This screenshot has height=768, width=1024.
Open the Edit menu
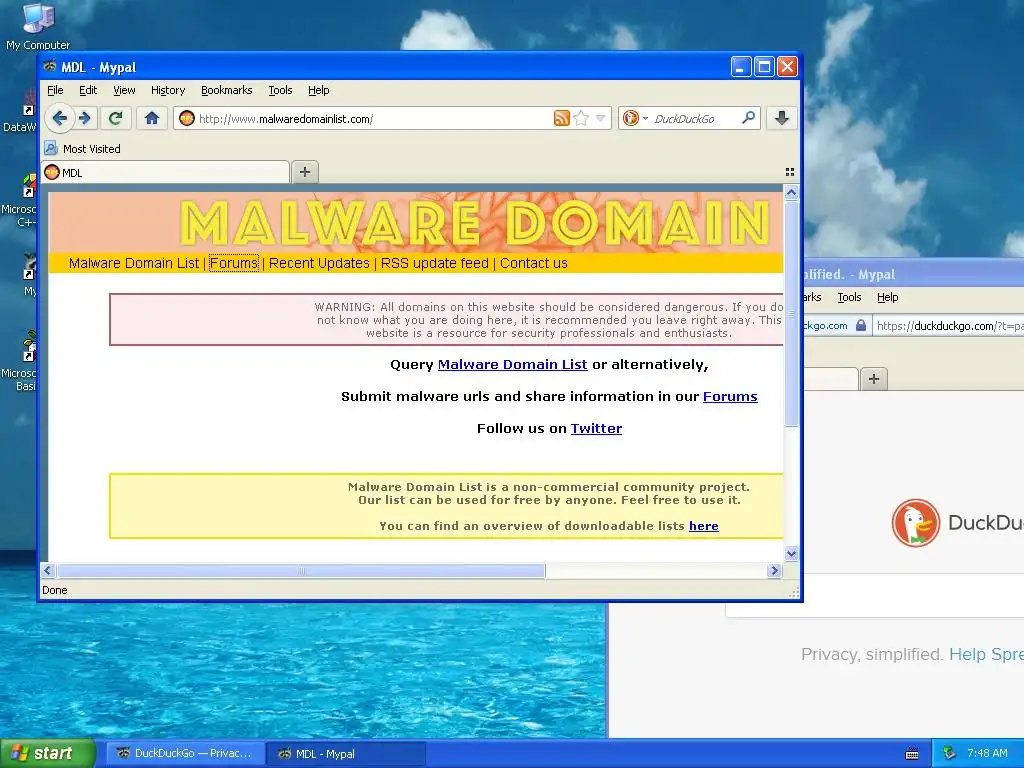[88, 90]
